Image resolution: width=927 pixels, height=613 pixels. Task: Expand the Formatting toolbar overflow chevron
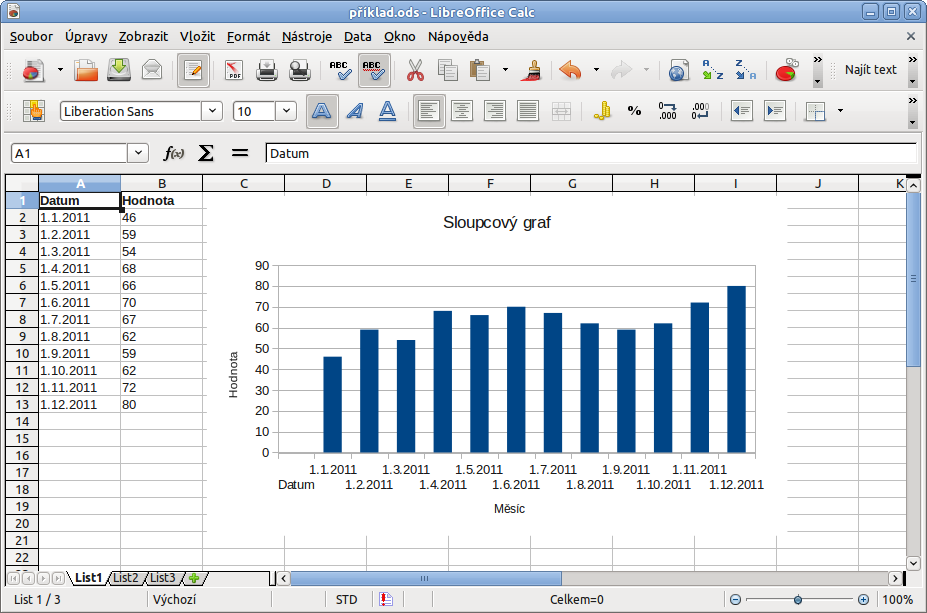(x=913, y=111)
